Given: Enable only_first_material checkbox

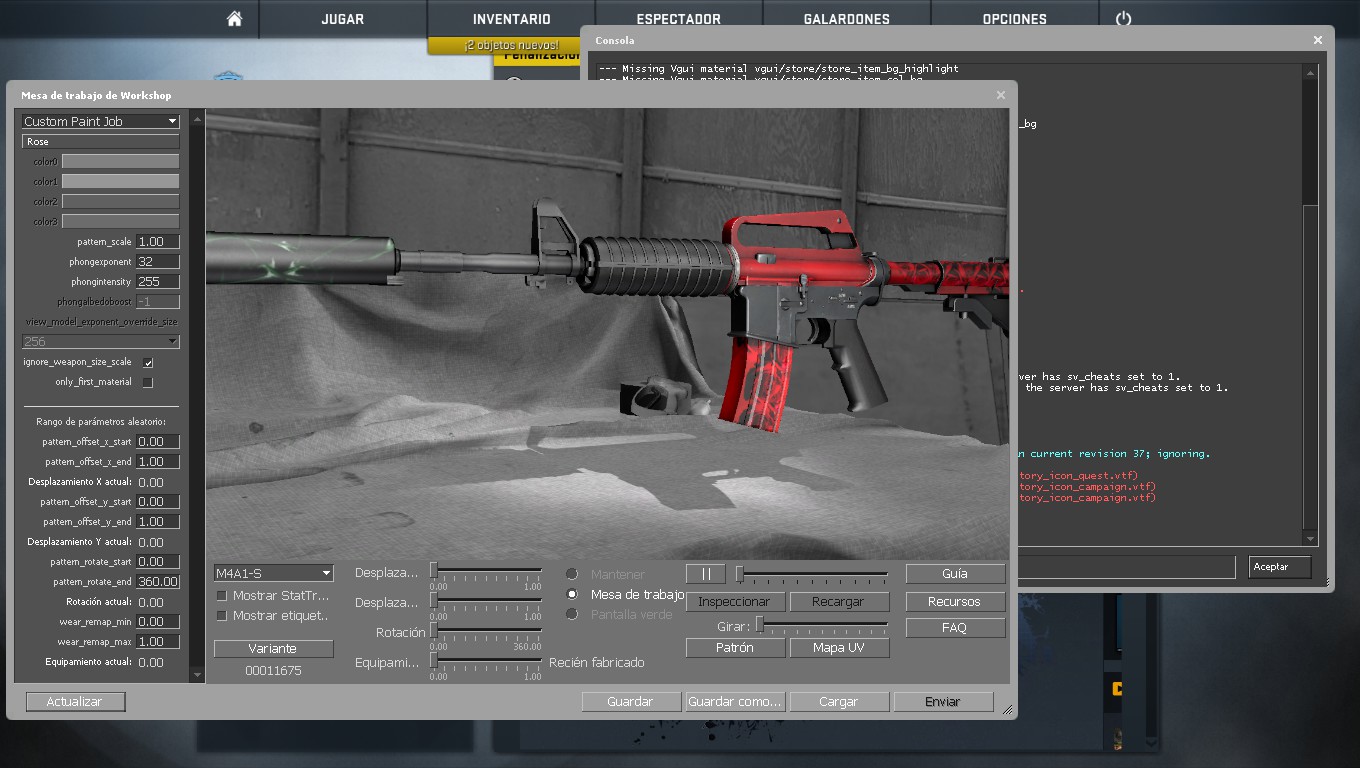Looking at the screenshot, I should pyautogui.click(x=148, y=382).
